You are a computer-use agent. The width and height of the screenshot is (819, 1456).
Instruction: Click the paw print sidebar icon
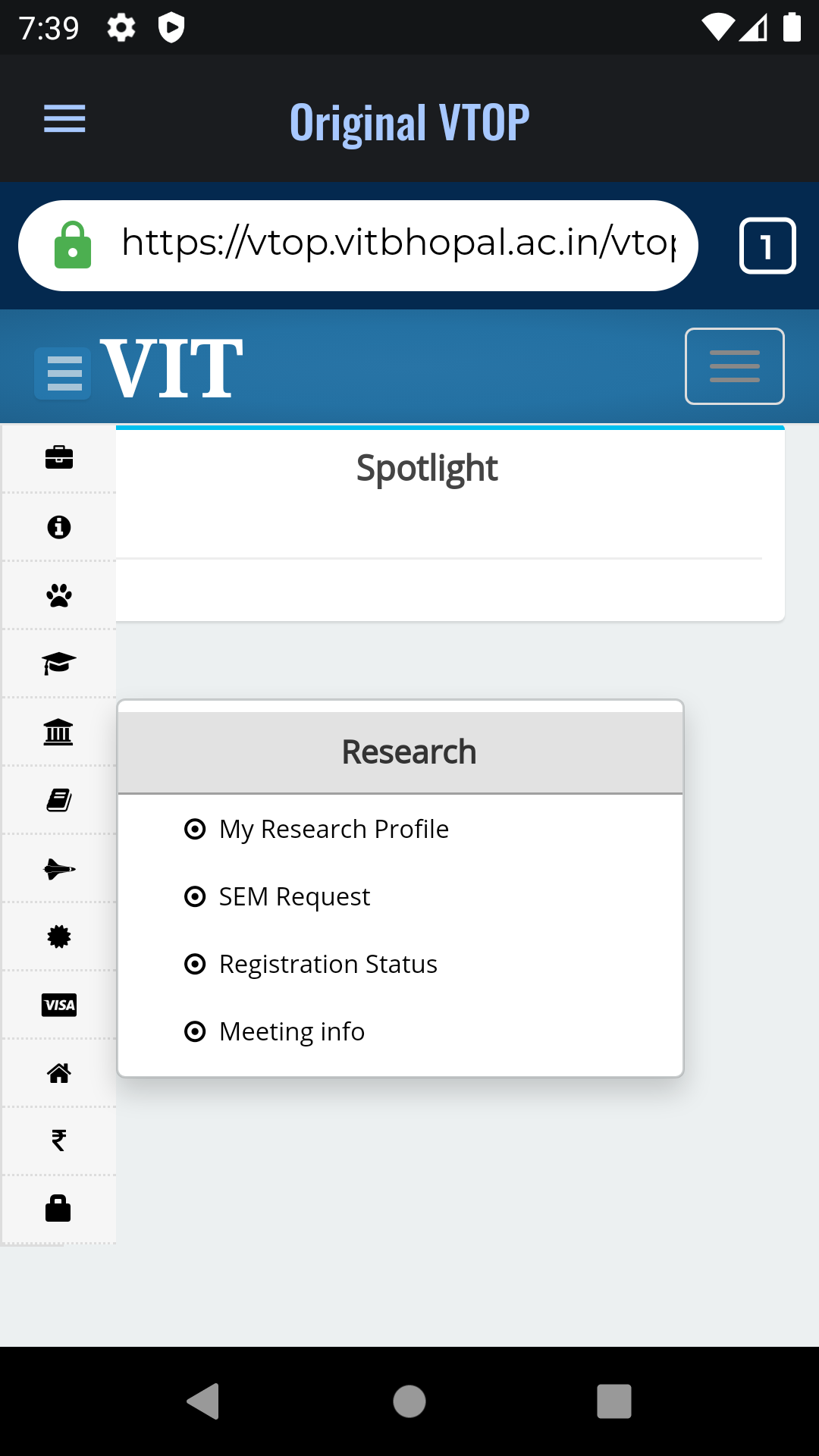coord(59,595)
